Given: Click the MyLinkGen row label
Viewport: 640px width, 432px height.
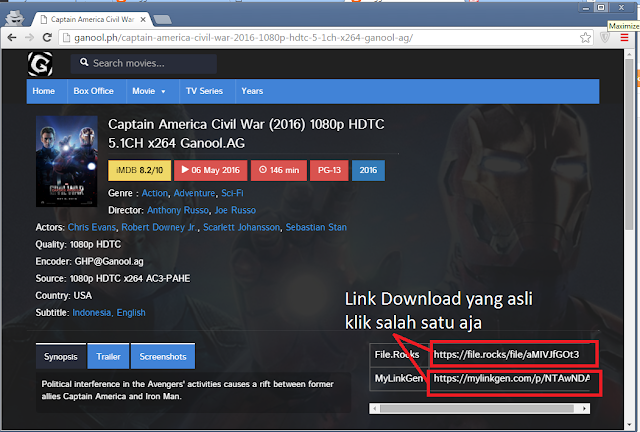Looking at the screenshot, I should click(x=398, y=379).
